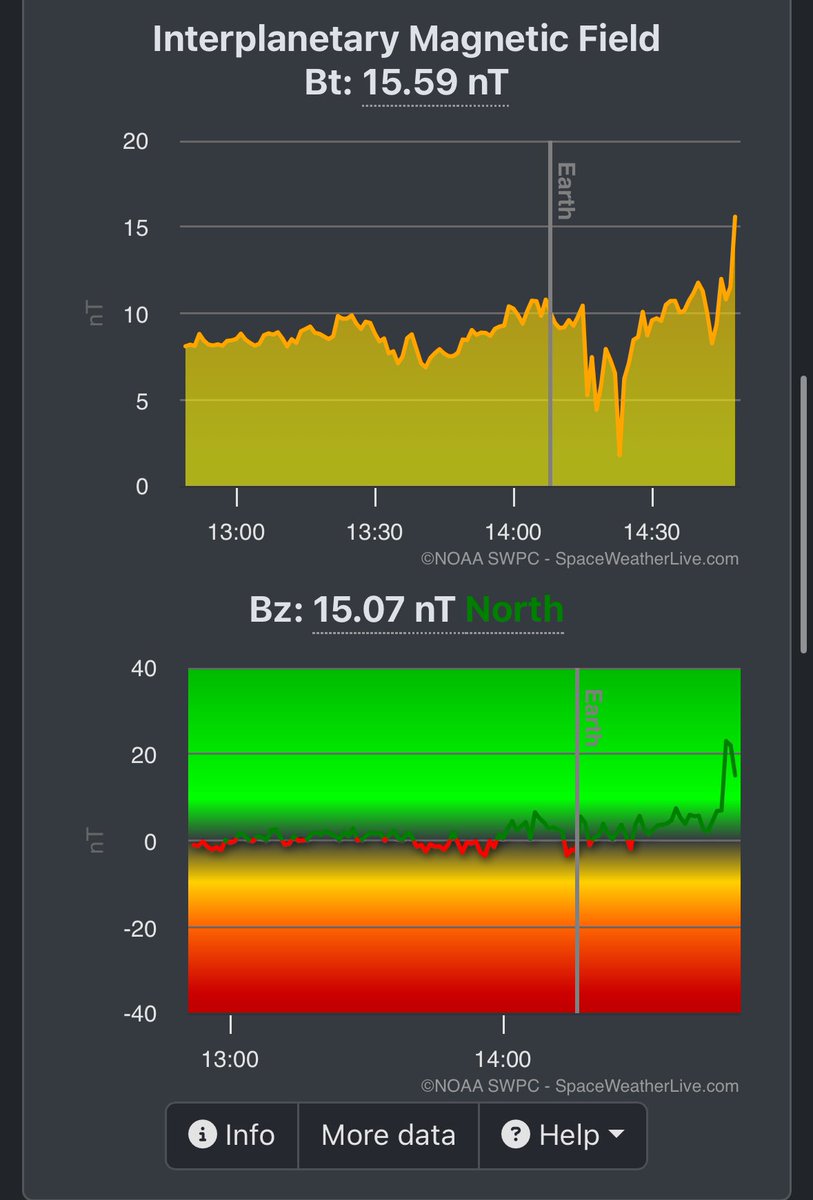Click the 14:00 tick label on Bt chart
This screenshot has height=1200, width=813.
click(513, 532)
